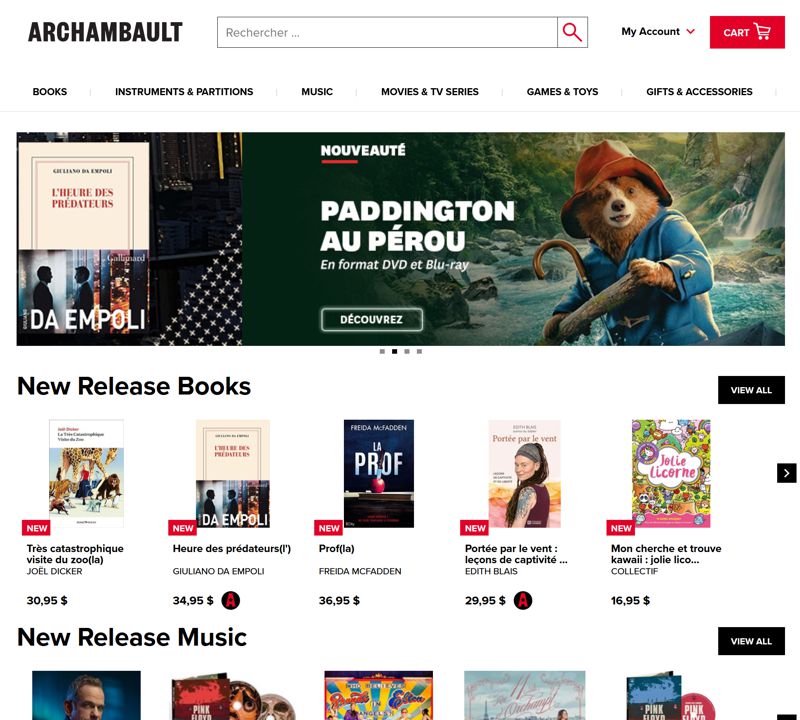Open the Books category menu
Image resolution: width=800 pixels, height=720 pixels.
click(x=49, y=92)
